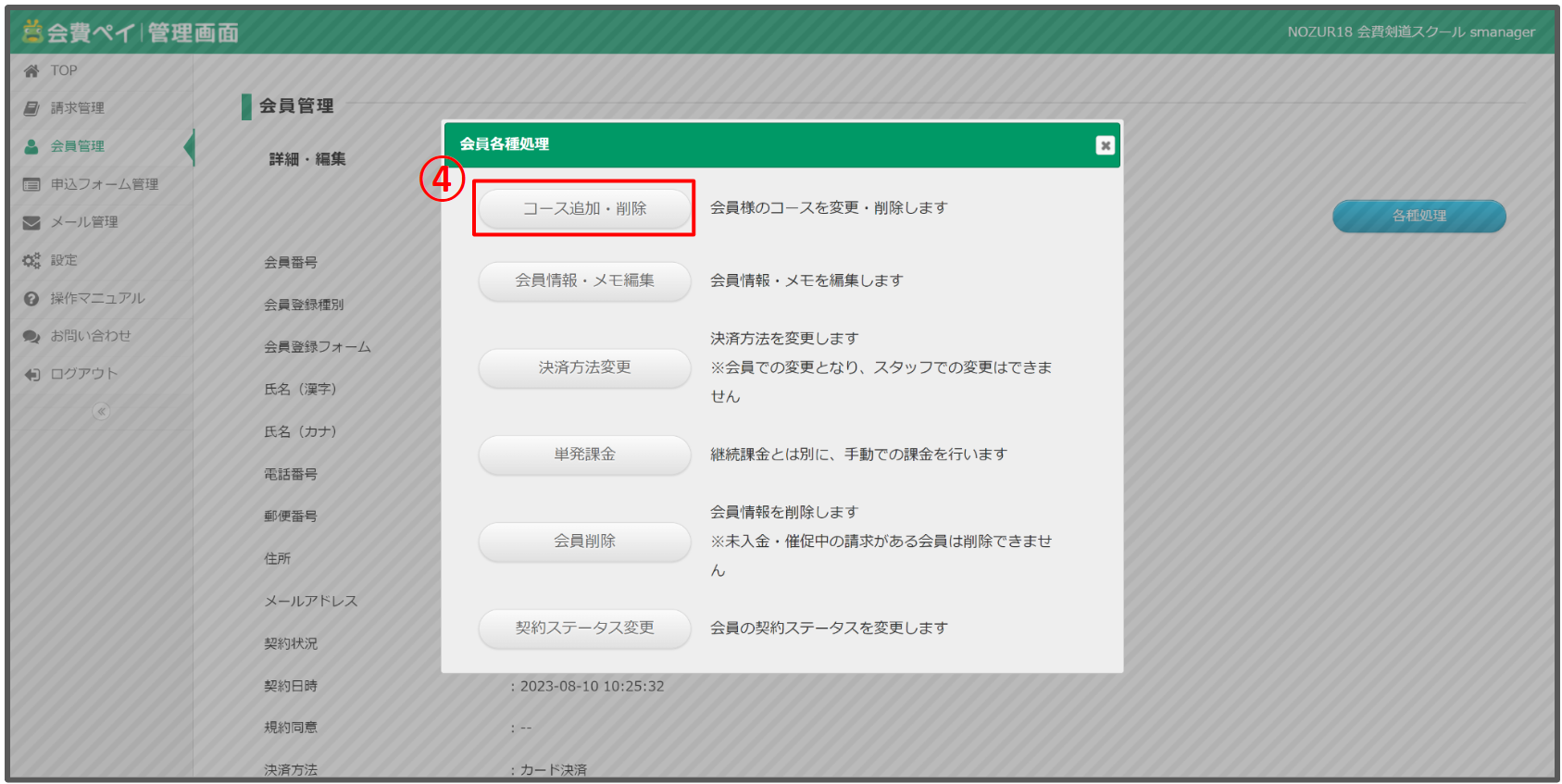Screen dimensions: 1562x784
Task: Select ログアウト in the sidebar
Action: (x=102, y=374)
